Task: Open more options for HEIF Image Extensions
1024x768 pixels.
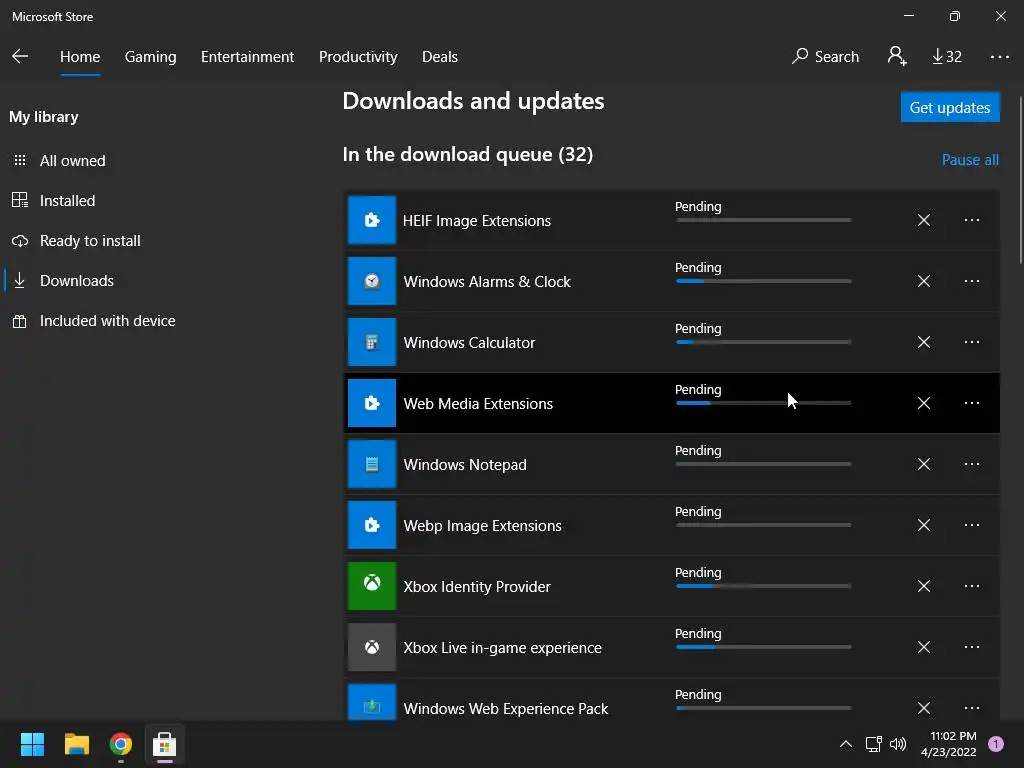Action: pos(972,220)
